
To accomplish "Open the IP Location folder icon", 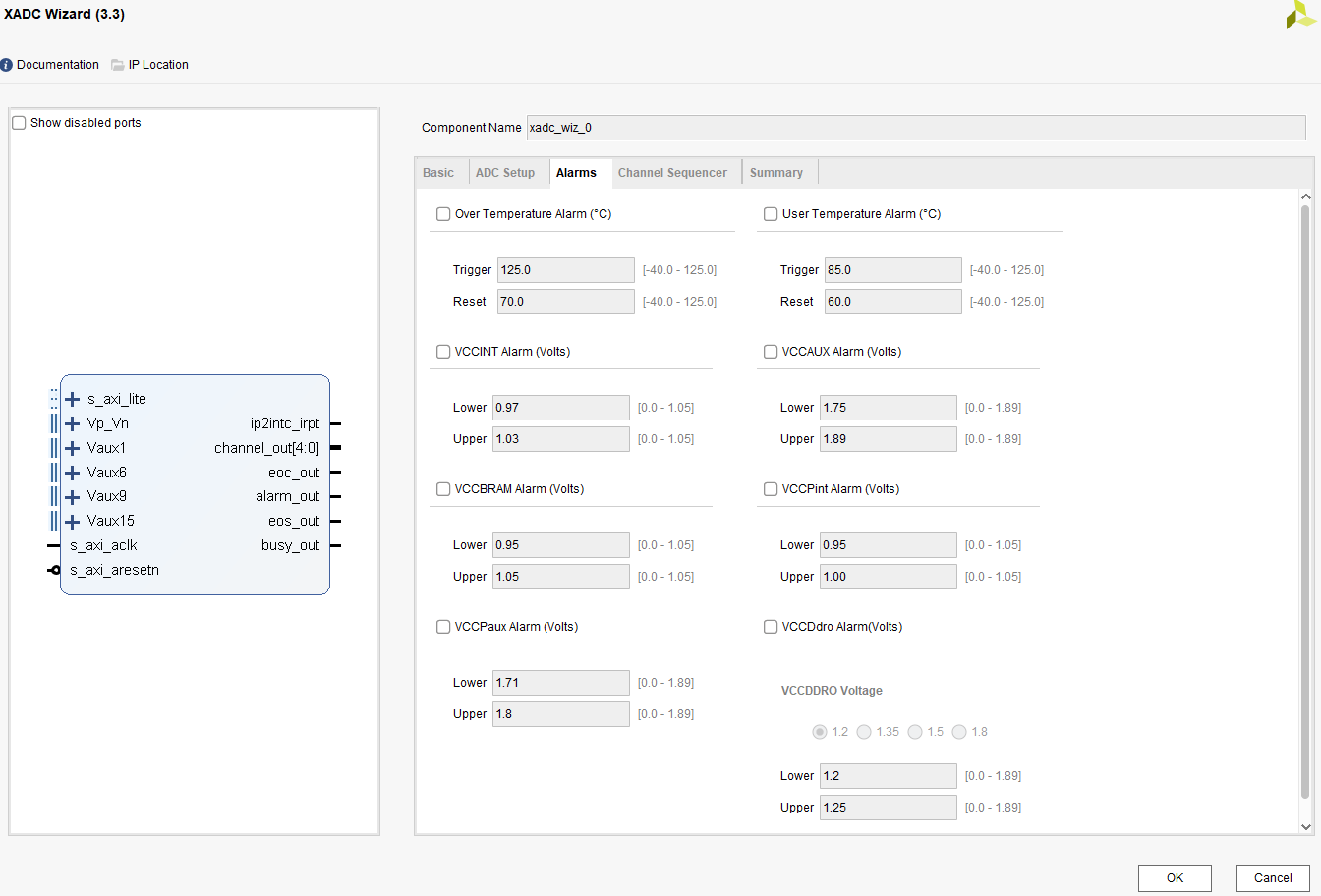I will [x=118, y=65].
